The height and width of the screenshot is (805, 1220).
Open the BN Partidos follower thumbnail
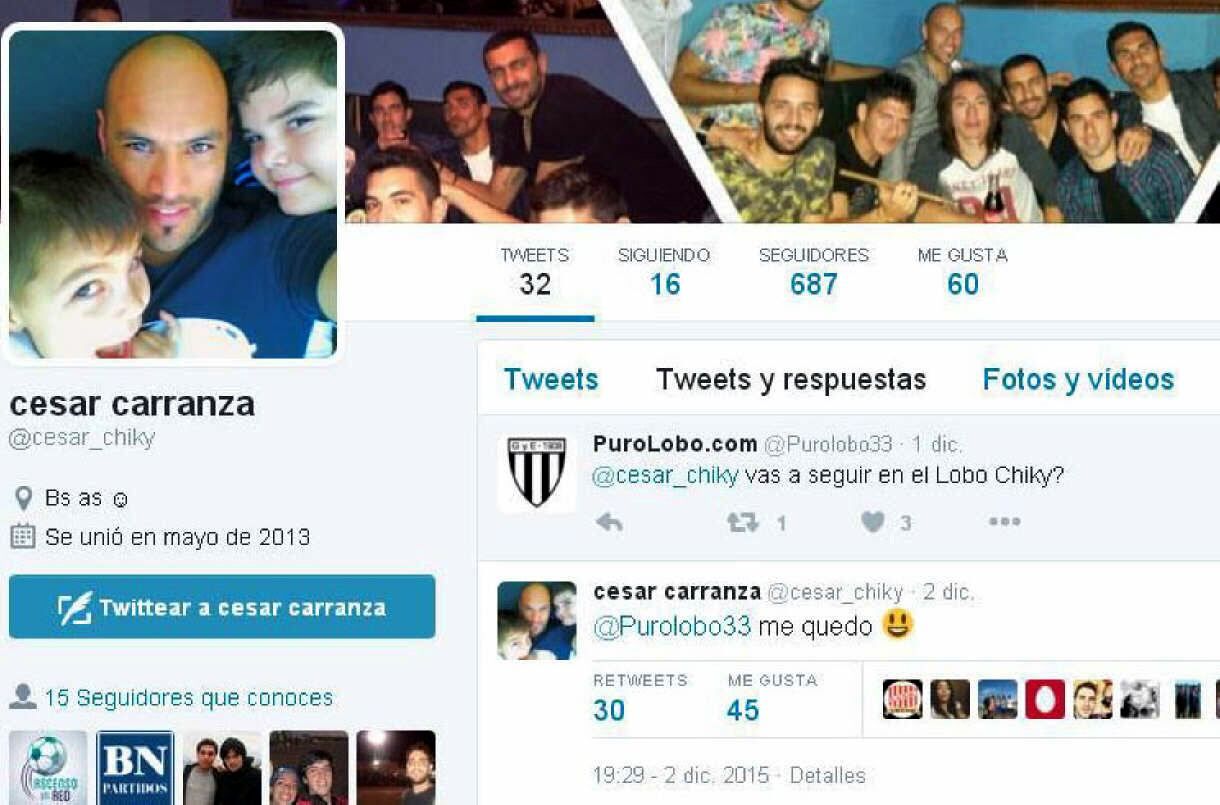pyautogui.click(x=135, y=767)
